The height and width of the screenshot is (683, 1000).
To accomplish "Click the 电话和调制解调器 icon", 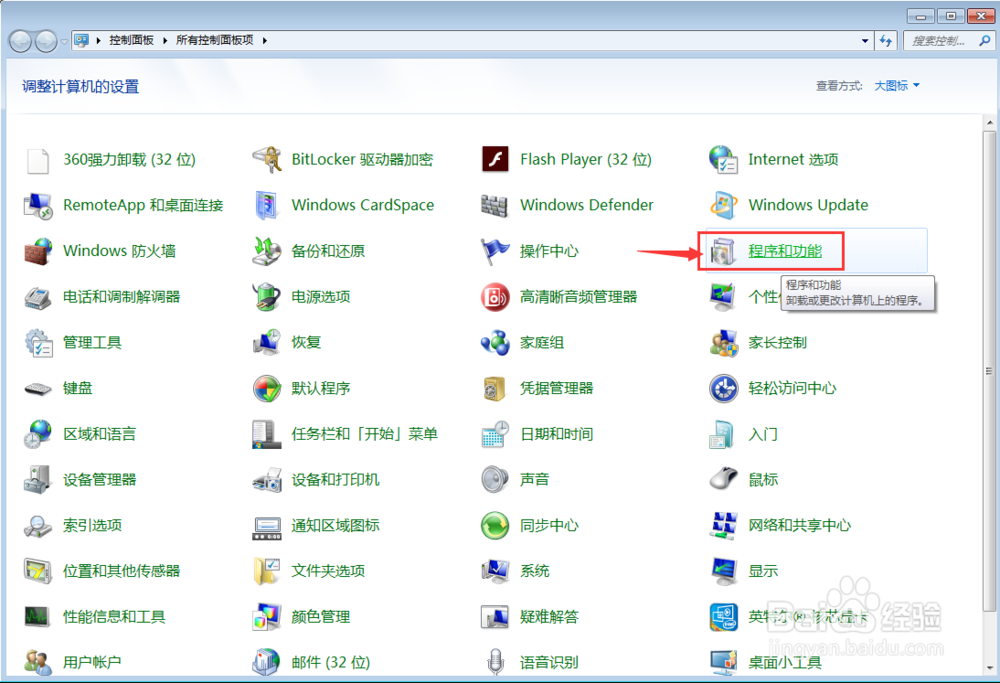I will click(x=38, y=297).
